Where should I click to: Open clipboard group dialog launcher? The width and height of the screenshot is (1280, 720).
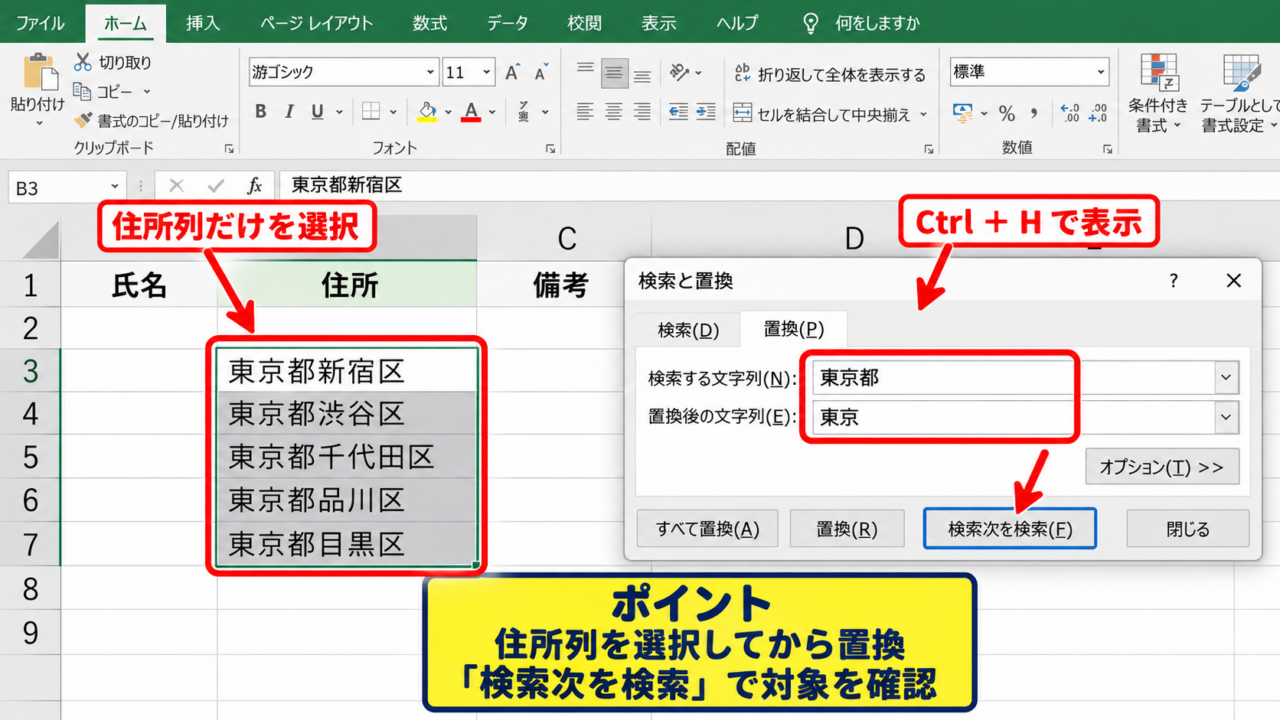[x=228, y=148]
